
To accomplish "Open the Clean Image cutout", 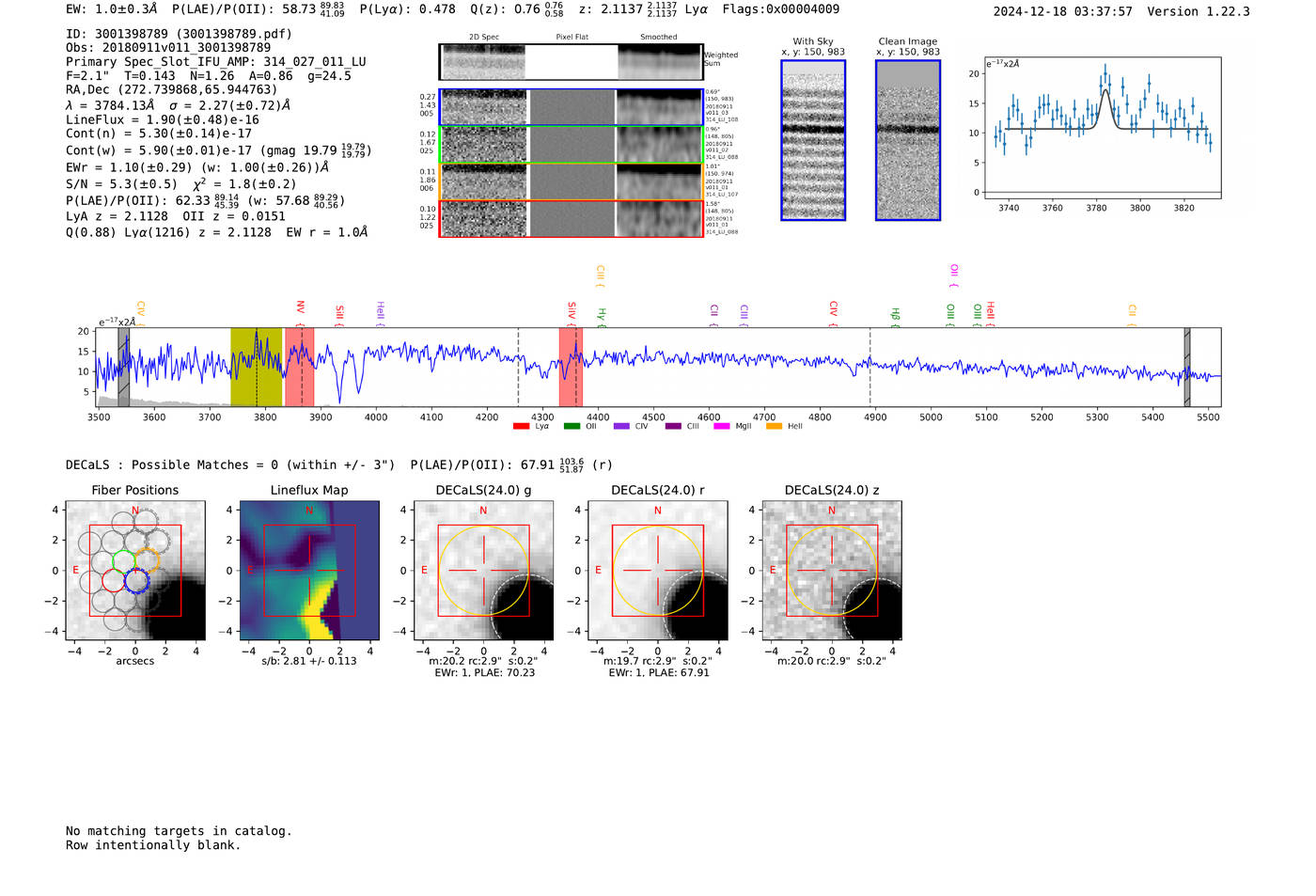I will (x=908, y=140).
